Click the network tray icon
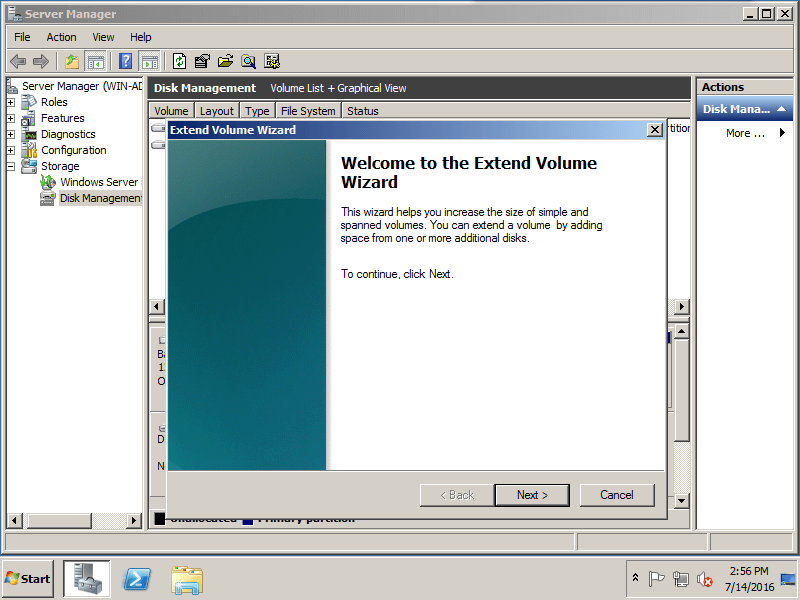Screen dimensions: 800x600 click(681, 579)
